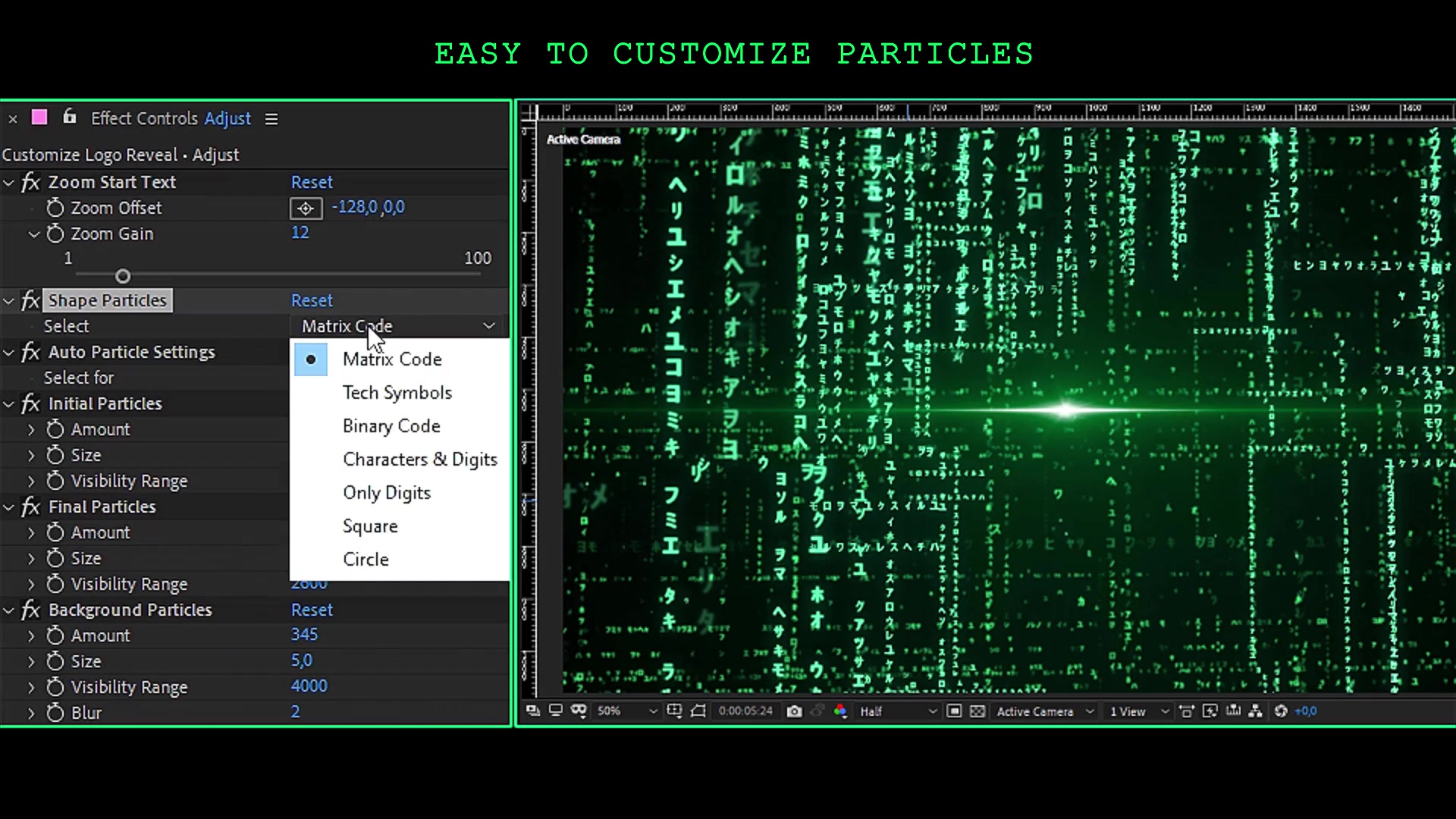The height and width of the screenshot is (819, 1456).
Task: Open the 1 View layout dropdown
Action: point(1139,711)
